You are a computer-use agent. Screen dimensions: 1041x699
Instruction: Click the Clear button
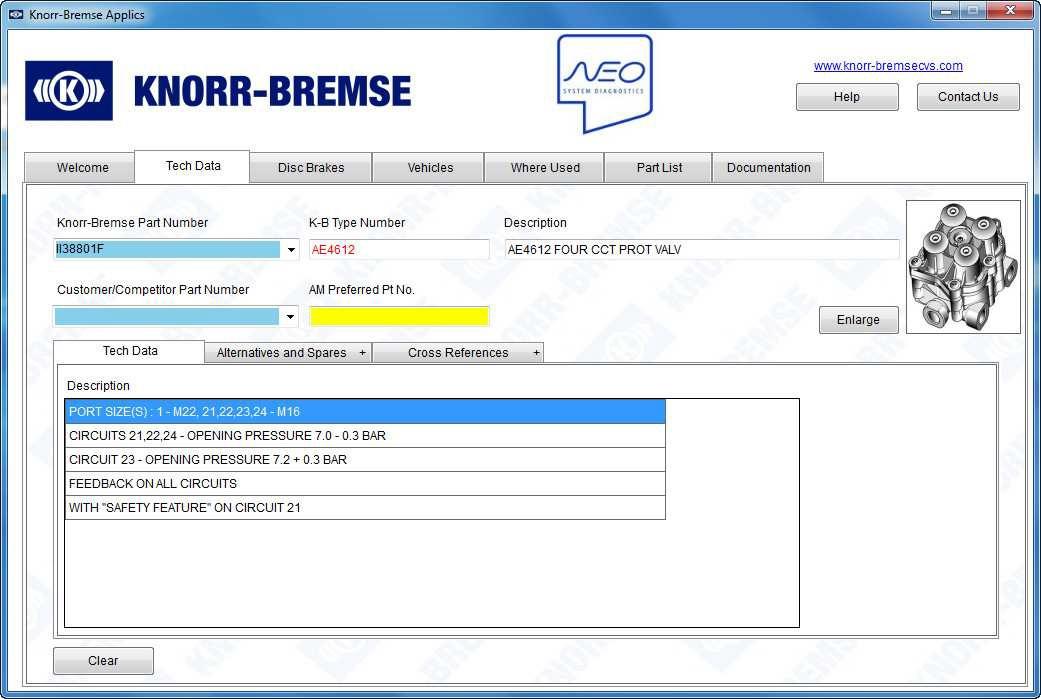(x=103, y=660)
